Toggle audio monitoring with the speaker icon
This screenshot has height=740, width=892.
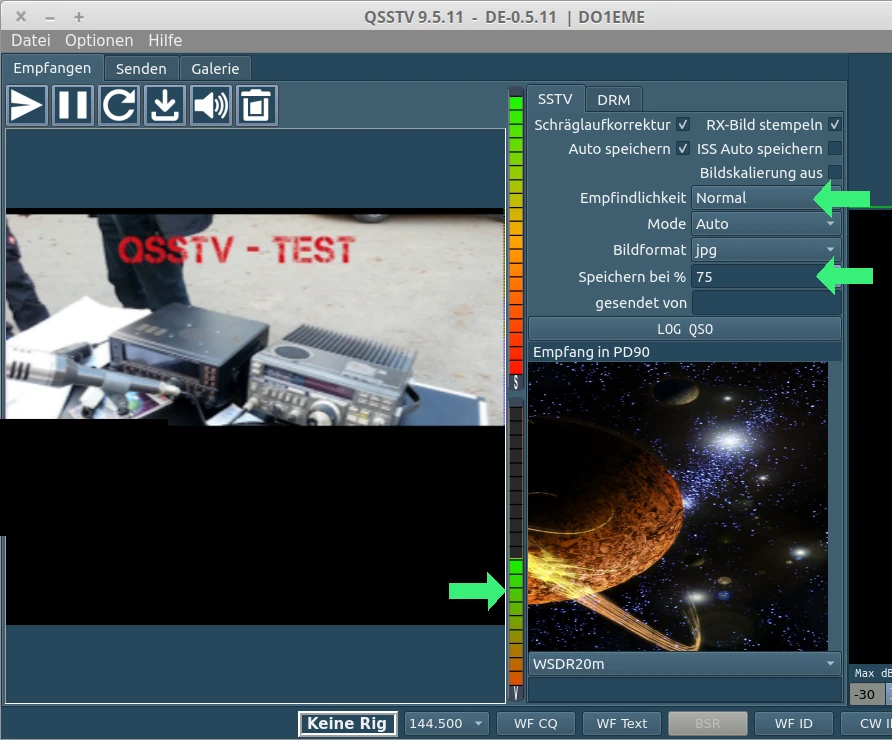[x=210, y=105]
